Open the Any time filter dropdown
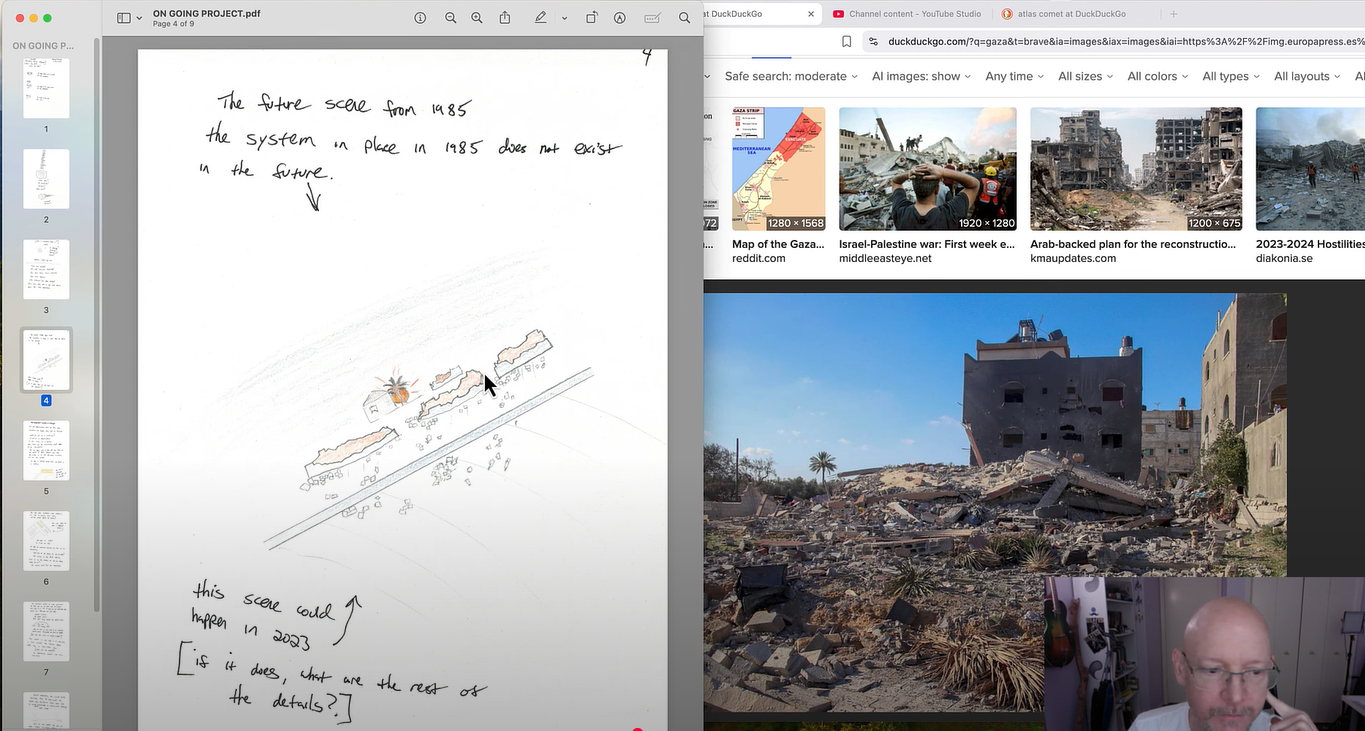Viewport: 1365px width, 731px height. pyautogui.click(x=1014, y=76)
